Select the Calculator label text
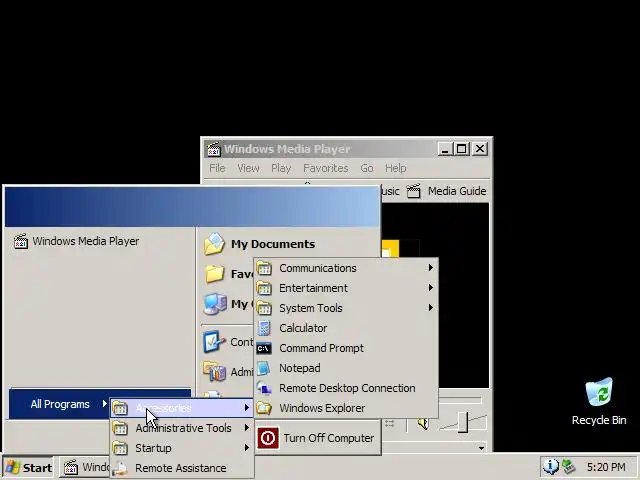 [303, 328]
